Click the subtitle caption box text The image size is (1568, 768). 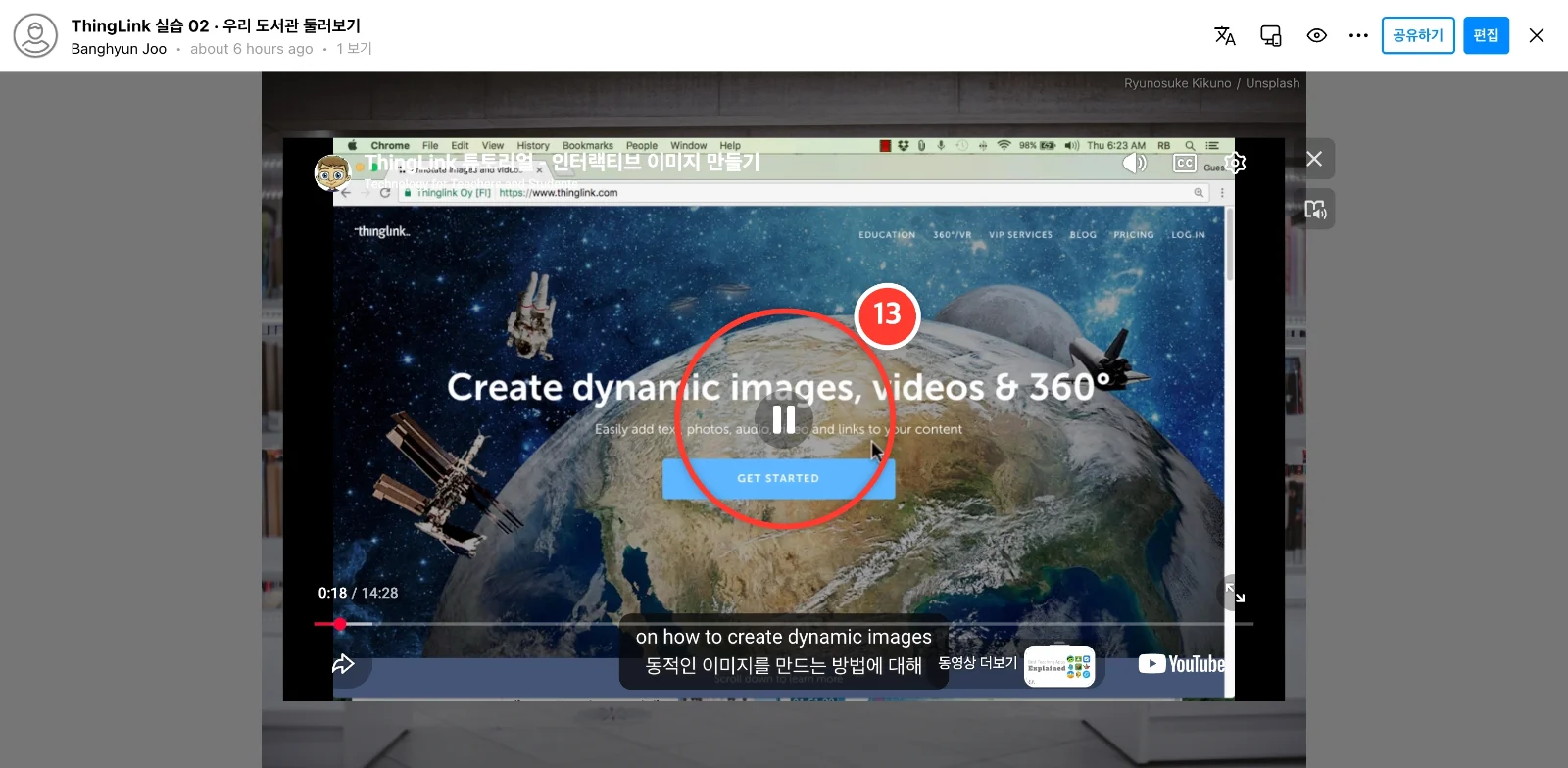point(784,651)
